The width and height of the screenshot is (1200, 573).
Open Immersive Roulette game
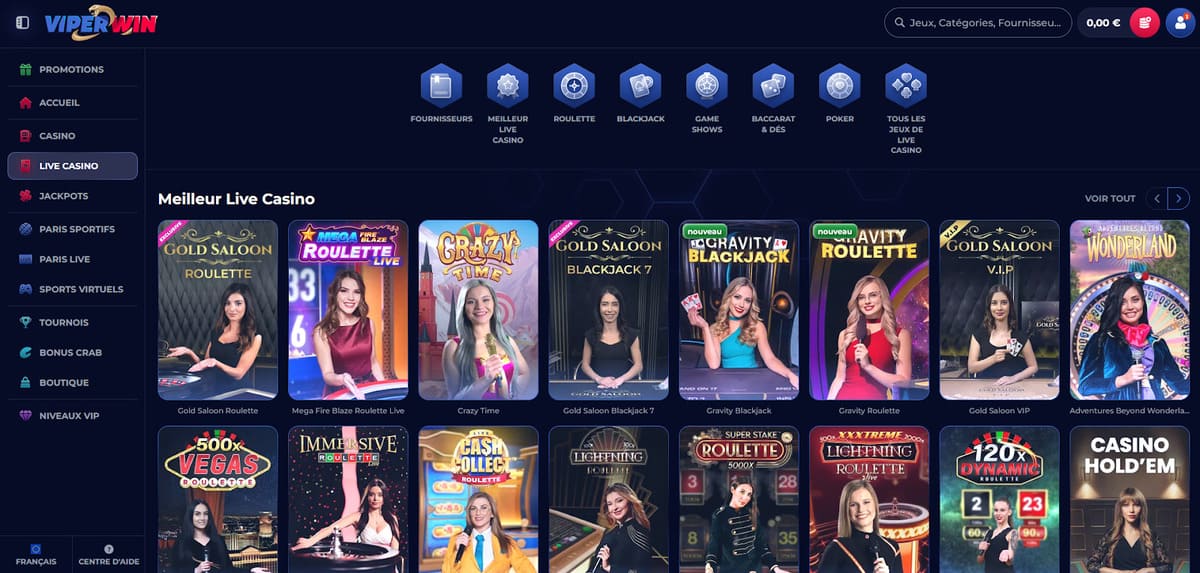348,499
